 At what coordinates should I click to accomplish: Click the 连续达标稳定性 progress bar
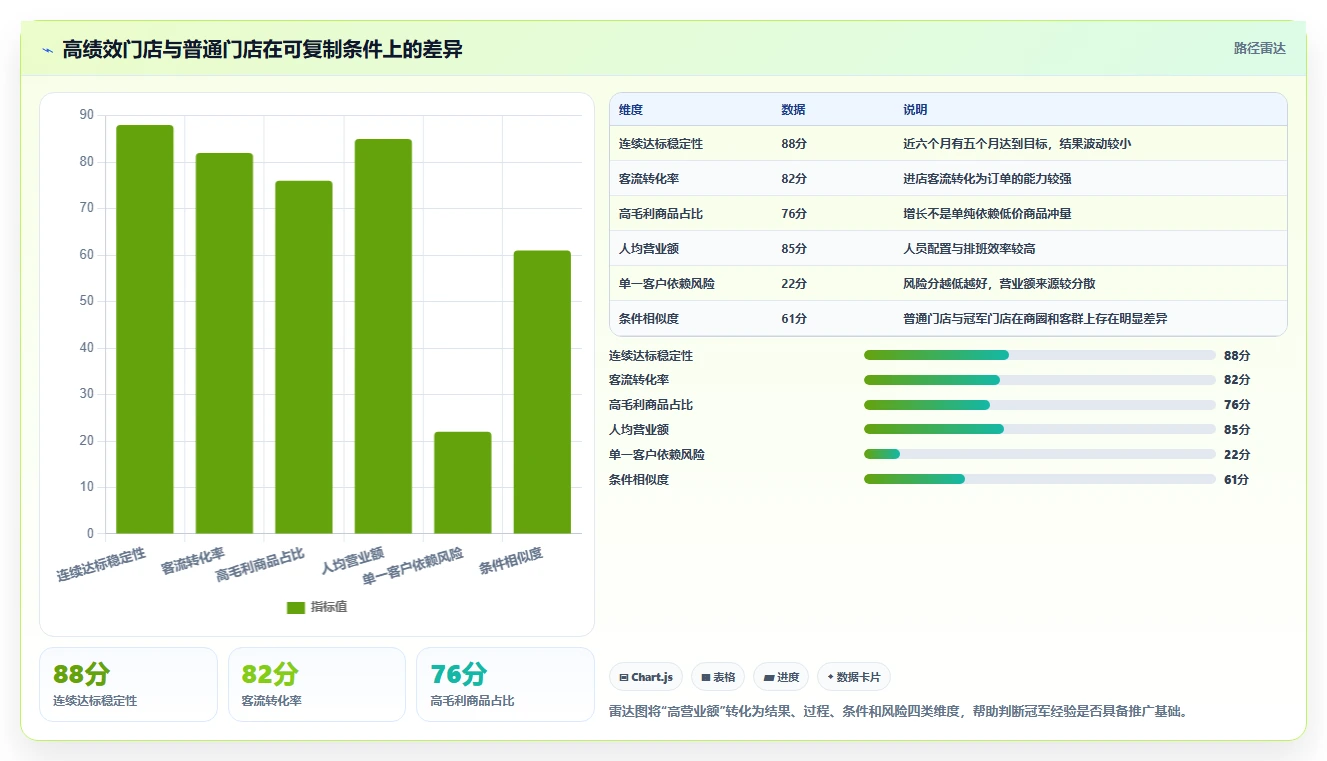1039,355
